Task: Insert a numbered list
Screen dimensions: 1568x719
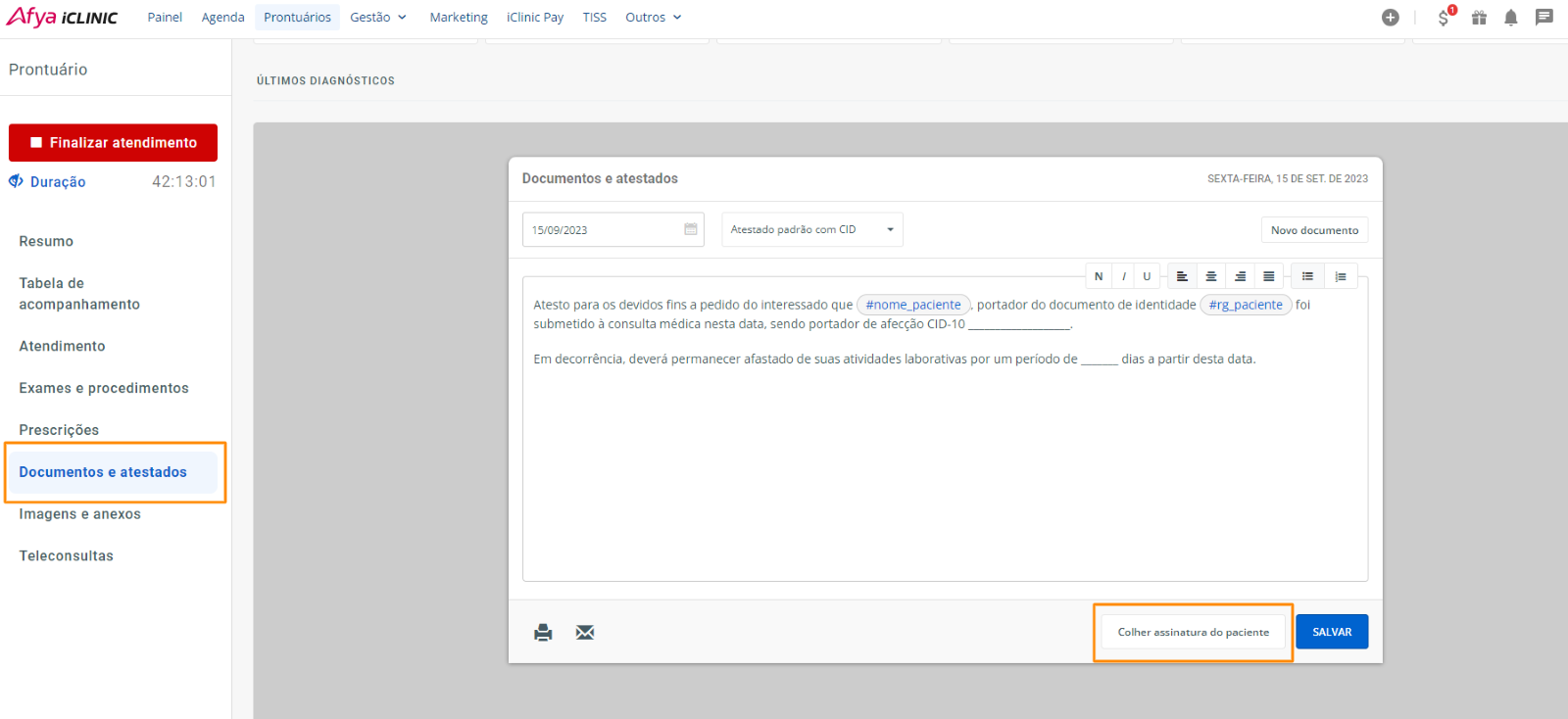Action: pos(1341,276)
